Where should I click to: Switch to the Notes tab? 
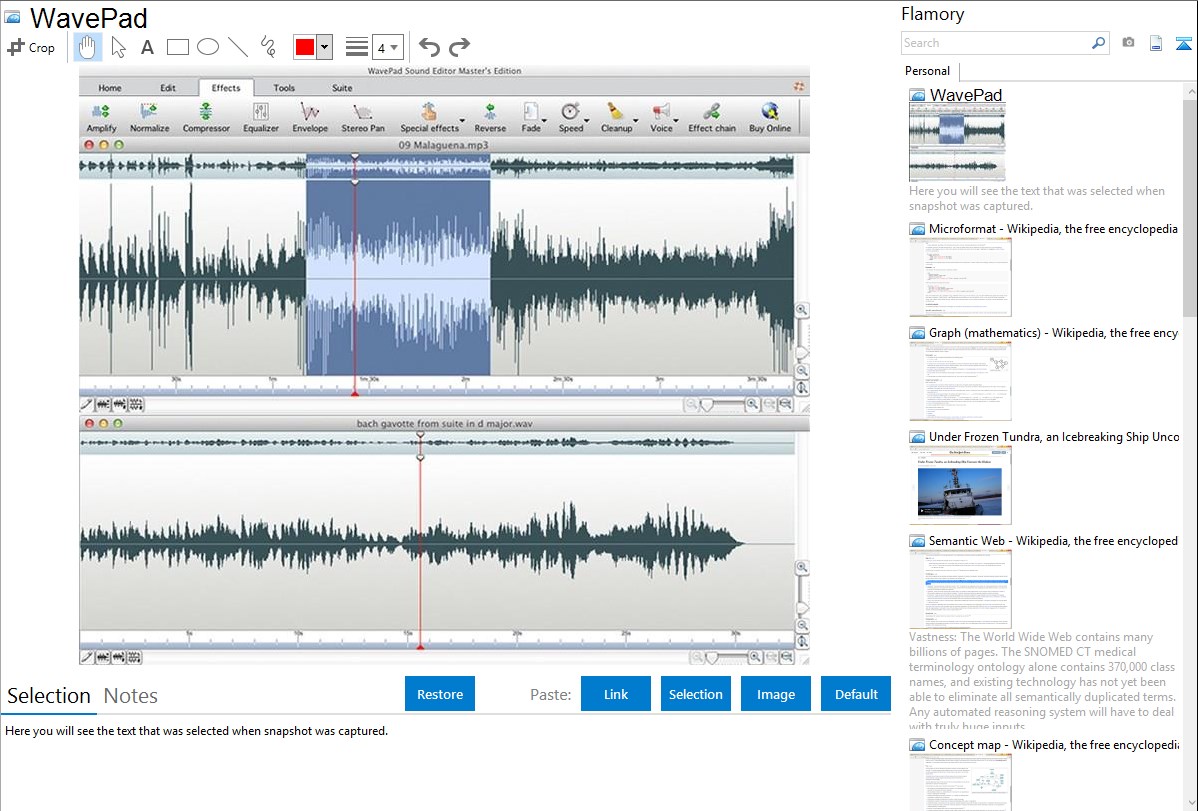pos(130,696)
